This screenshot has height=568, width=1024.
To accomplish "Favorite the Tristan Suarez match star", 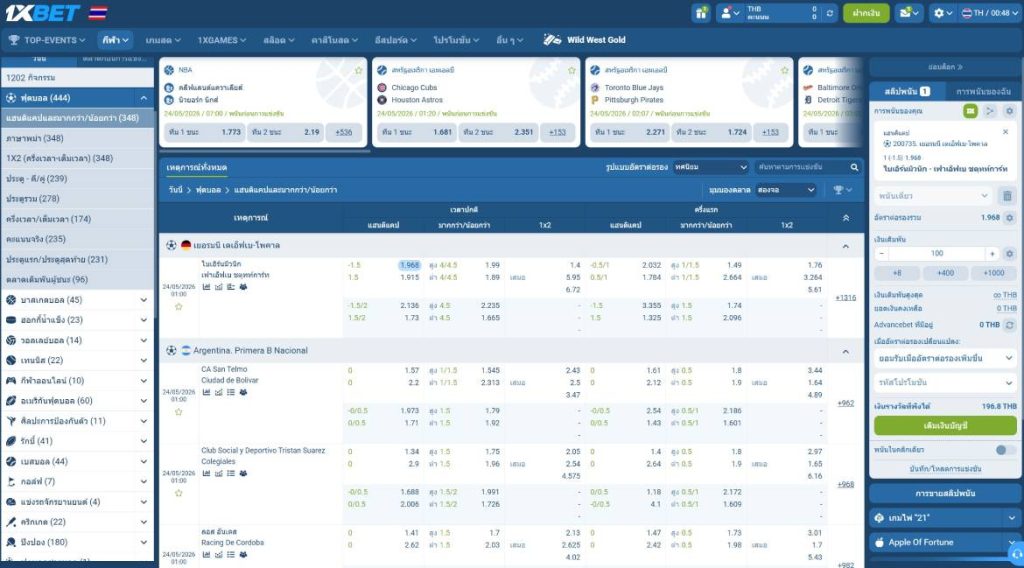I will 178,493.
